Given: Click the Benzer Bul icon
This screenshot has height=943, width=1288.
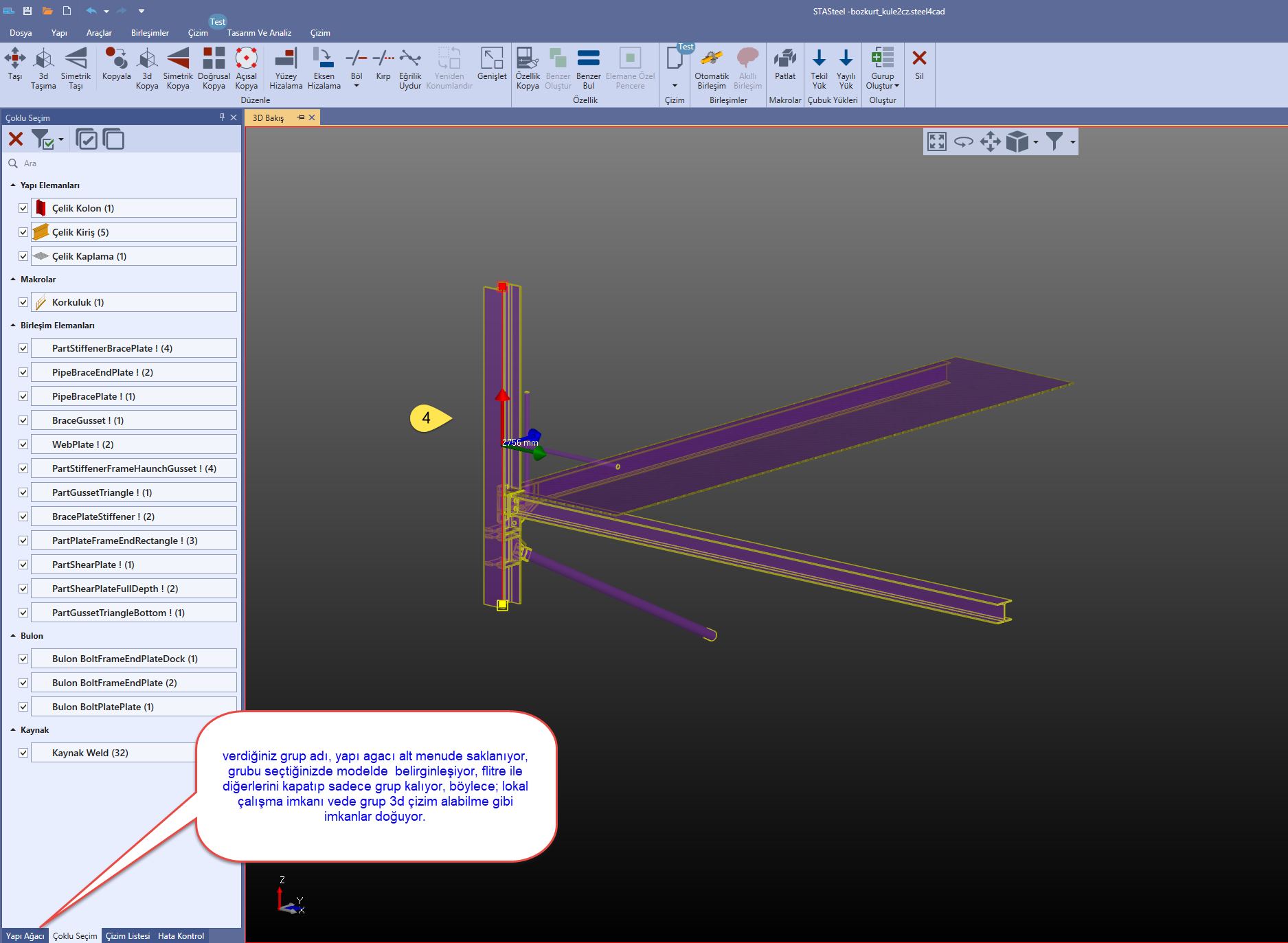Looking at the screenshot, I should click(588, 67).
